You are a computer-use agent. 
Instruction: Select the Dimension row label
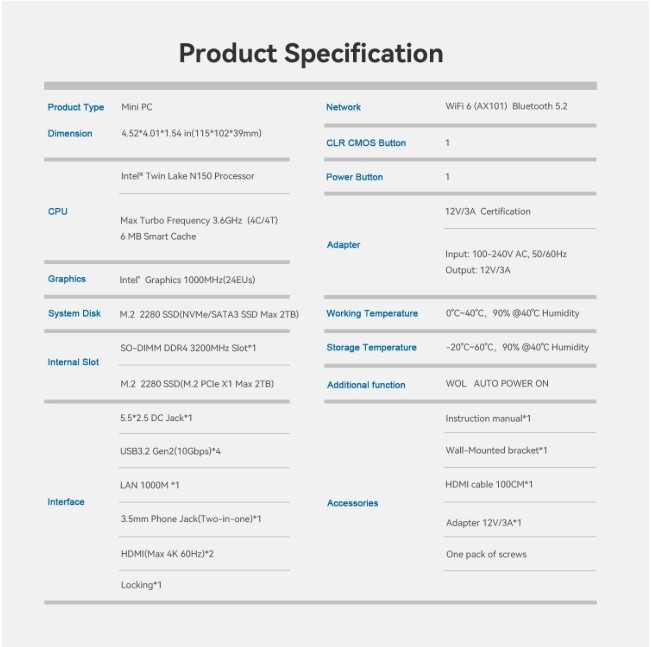70,133
